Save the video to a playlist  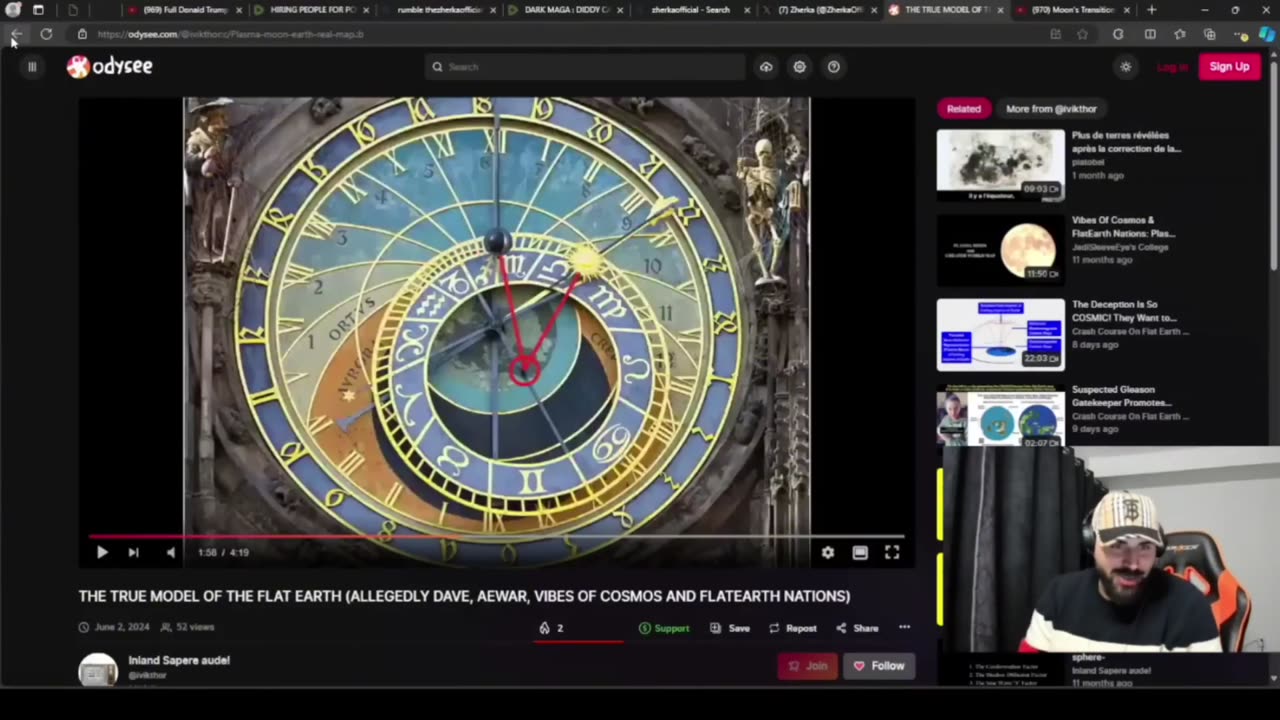click(x=730, y=628)
